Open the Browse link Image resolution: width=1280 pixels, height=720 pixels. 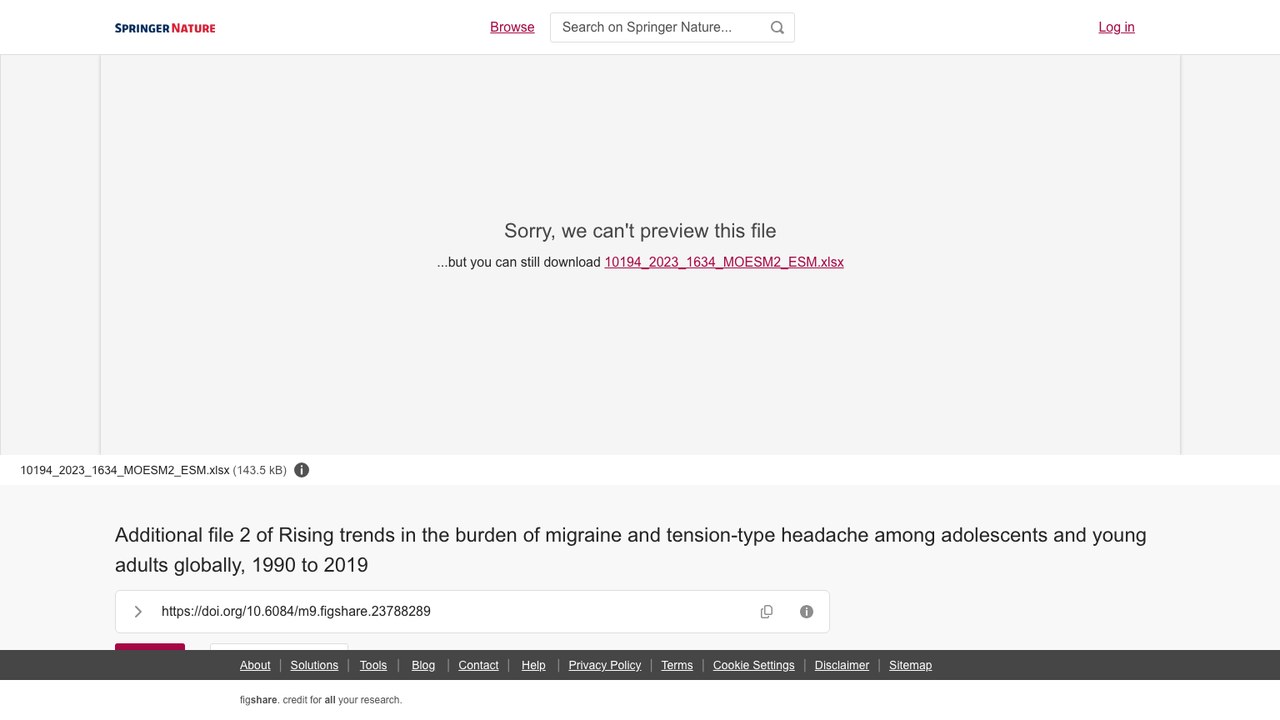click(x=512, y=27)
